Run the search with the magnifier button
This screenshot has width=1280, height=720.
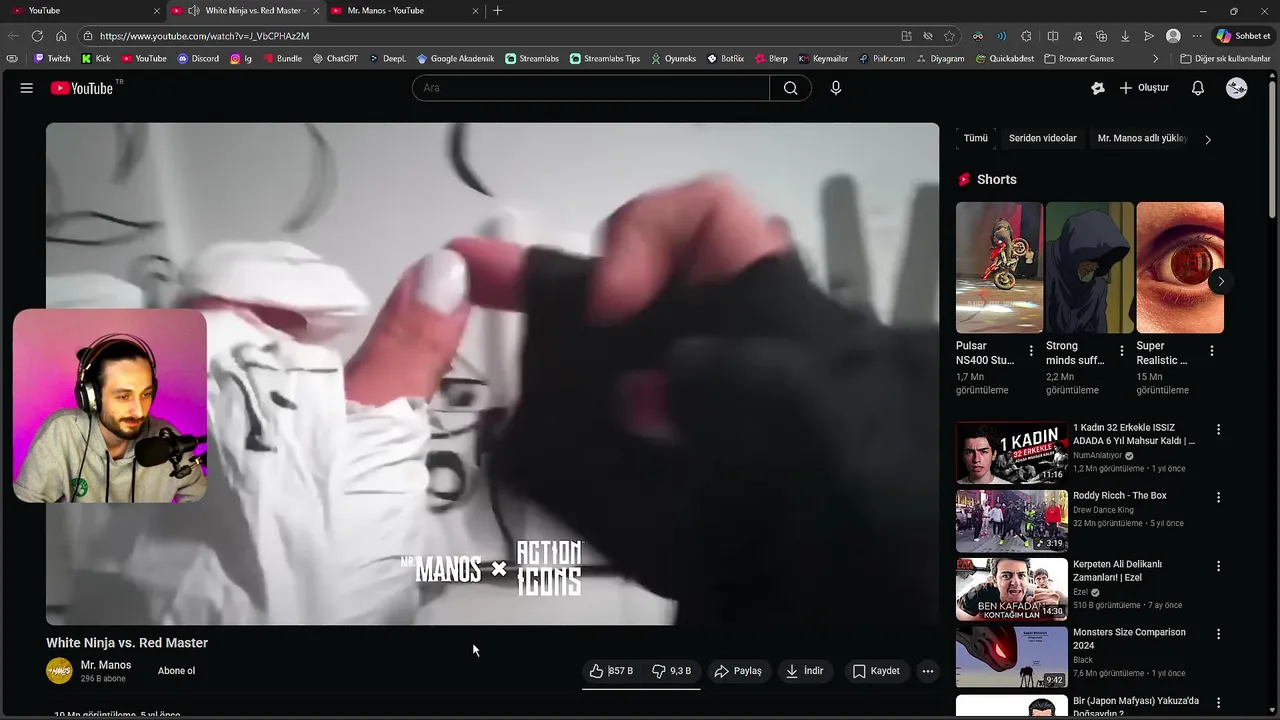click(790, 88)
